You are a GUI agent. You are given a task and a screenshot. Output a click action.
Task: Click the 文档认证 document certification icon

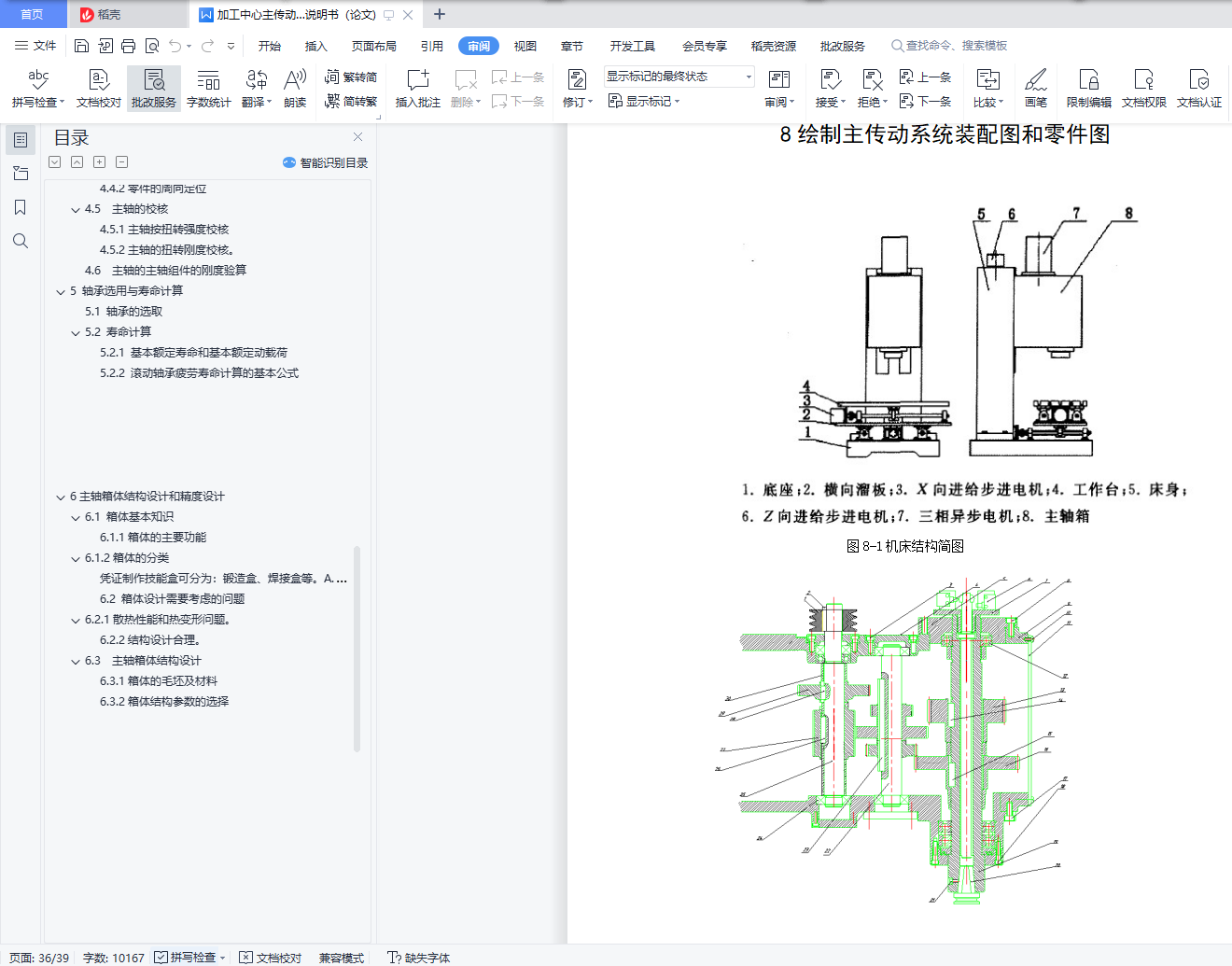pyautogui.click(x=1198, y=89)
